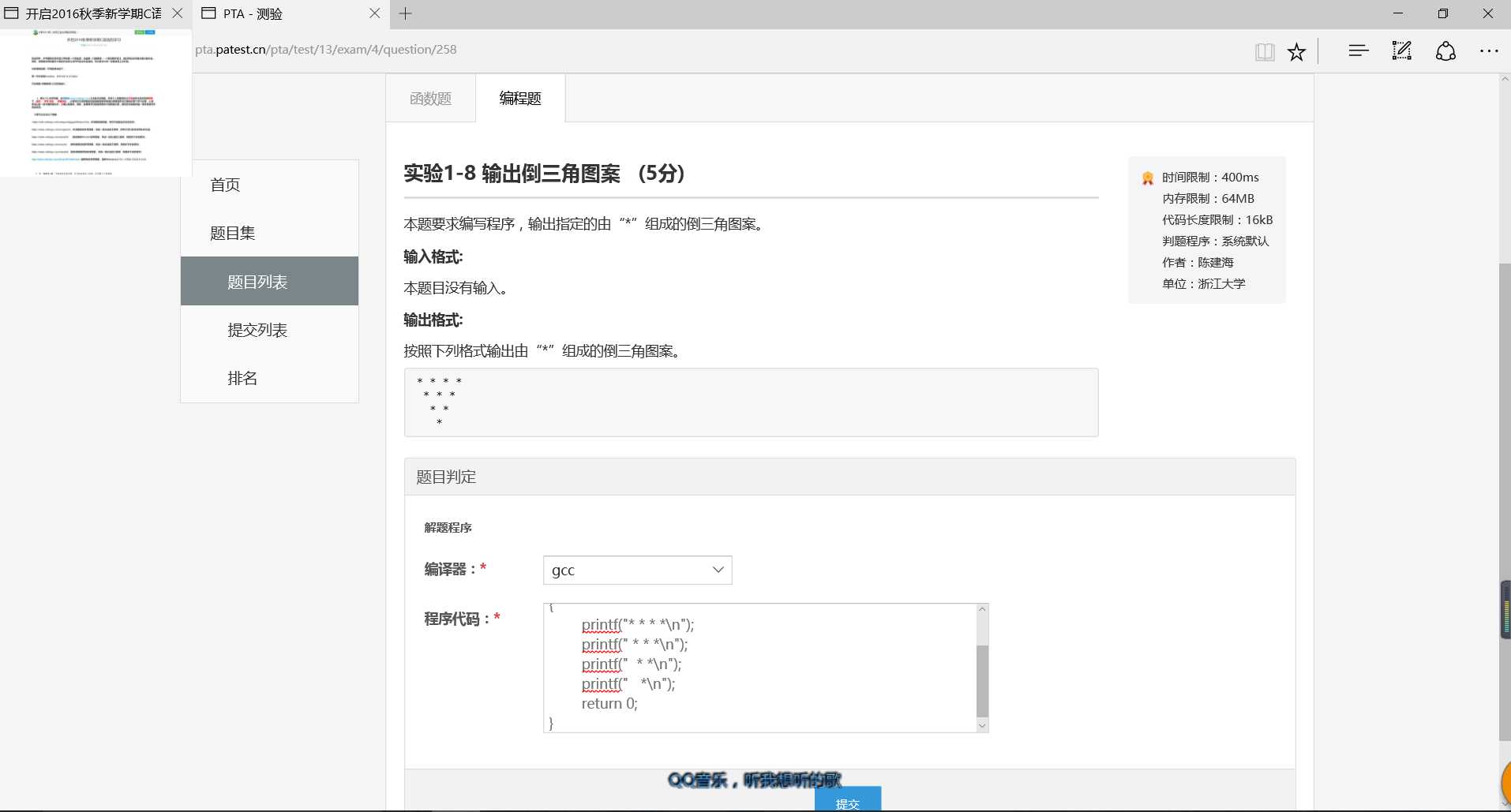
Task: Switch to 开启2016秋季新学期C语 browser tab
Action: [x=93, y=13]
